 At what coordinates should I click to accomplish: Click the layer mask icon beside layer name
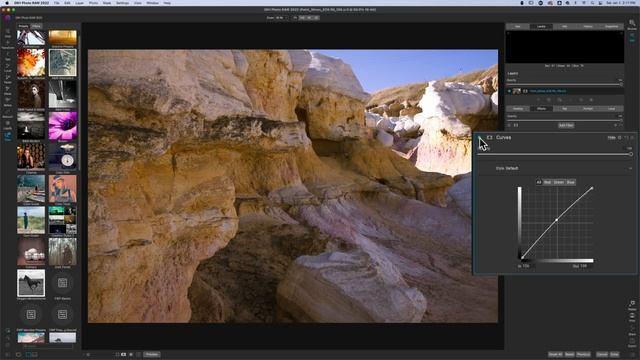pyautogui.click(x=525, y=91)
